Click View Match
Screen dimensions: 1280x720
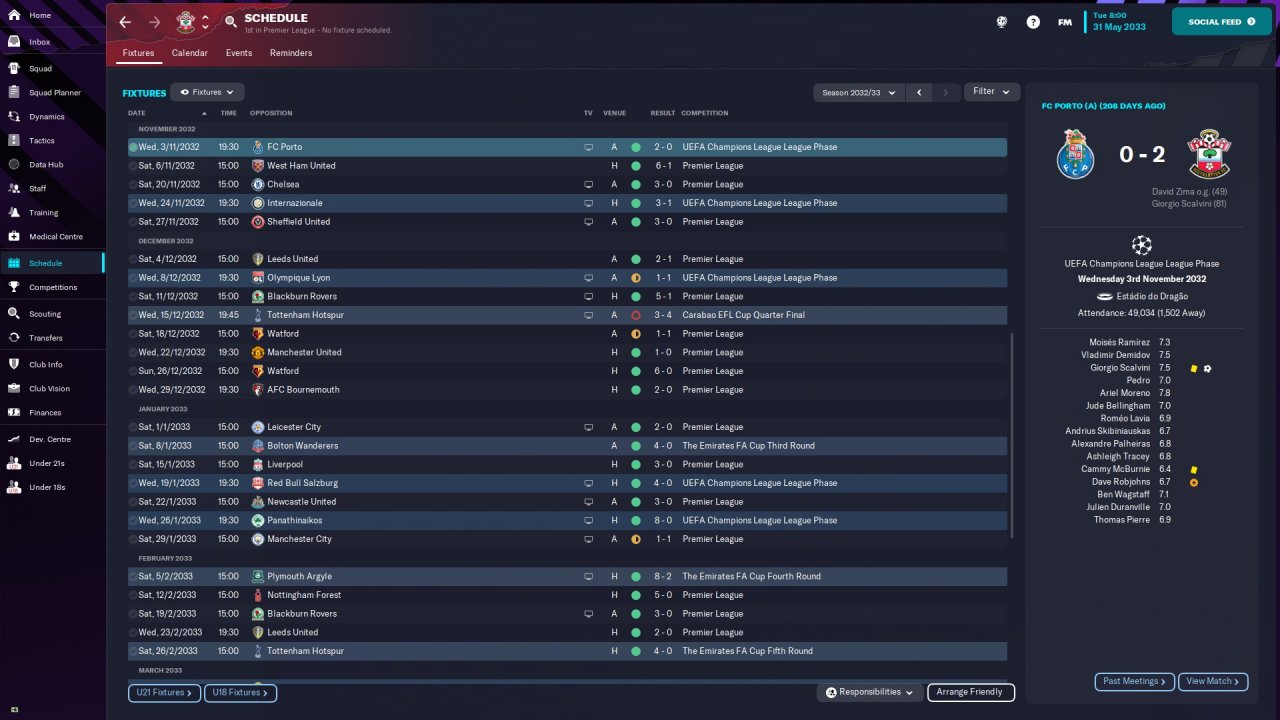pos(1213,681)
